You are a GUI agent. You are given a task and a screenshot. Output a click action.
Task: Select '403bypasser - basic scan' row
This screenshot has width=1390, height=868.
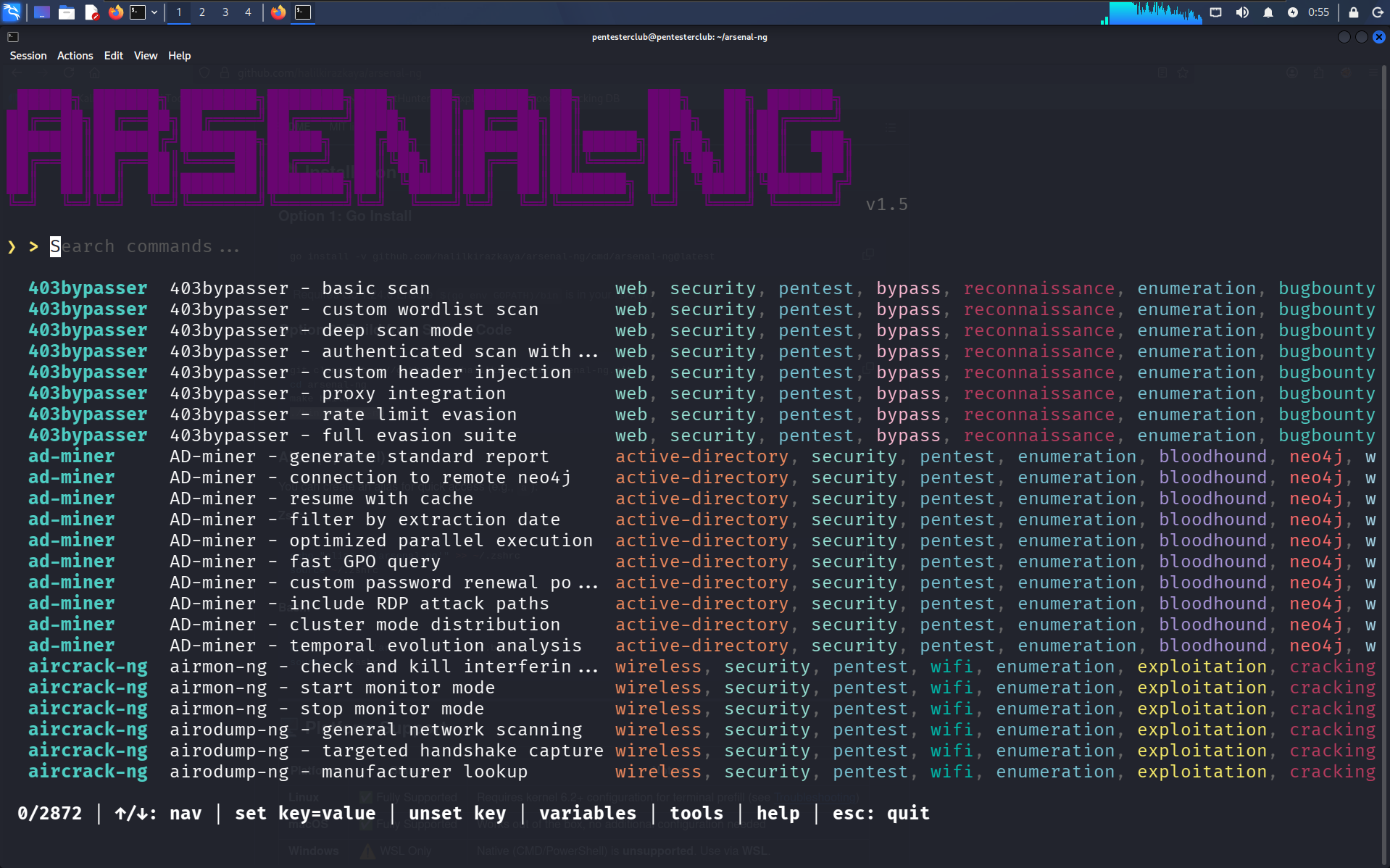702,288
